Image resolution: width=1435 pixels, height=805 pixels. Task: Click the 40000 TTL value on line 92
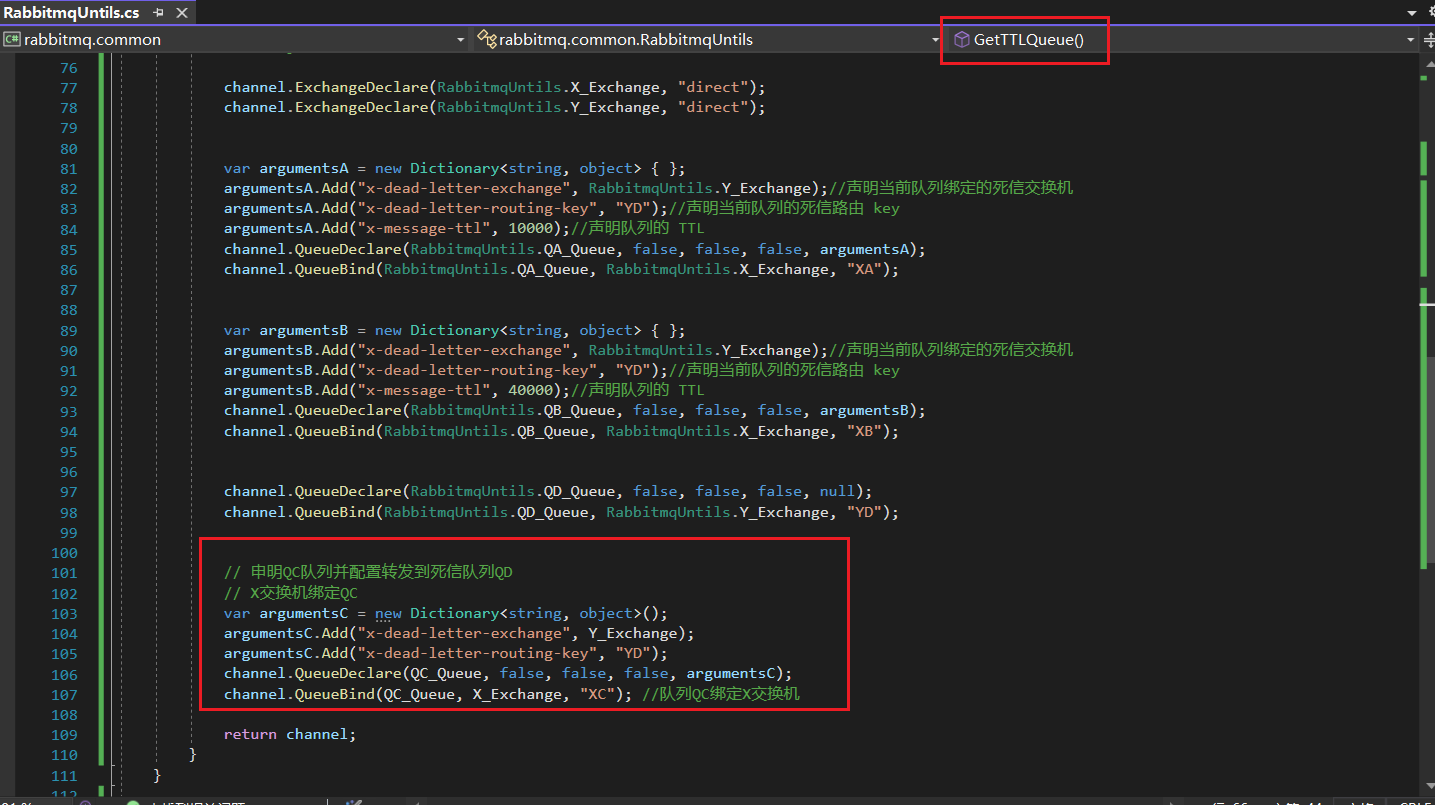pyautogui.click(x=531, y=391)
